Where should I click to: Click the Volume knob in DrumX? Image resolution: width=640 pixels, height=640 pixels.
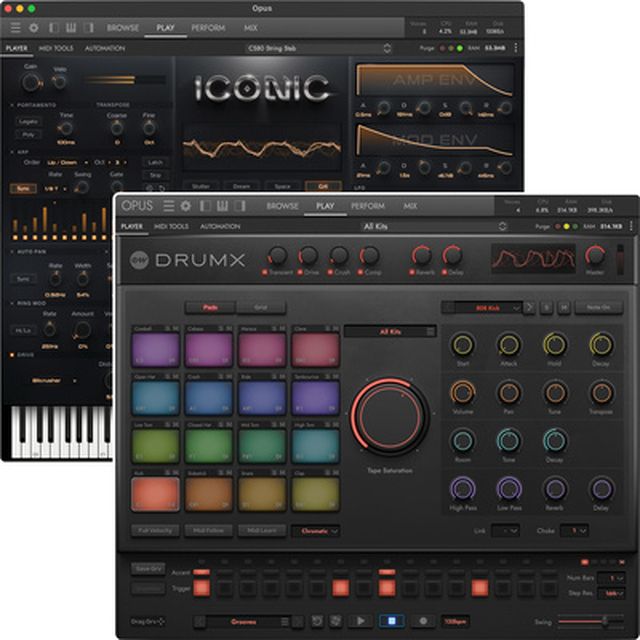point(462,393)
